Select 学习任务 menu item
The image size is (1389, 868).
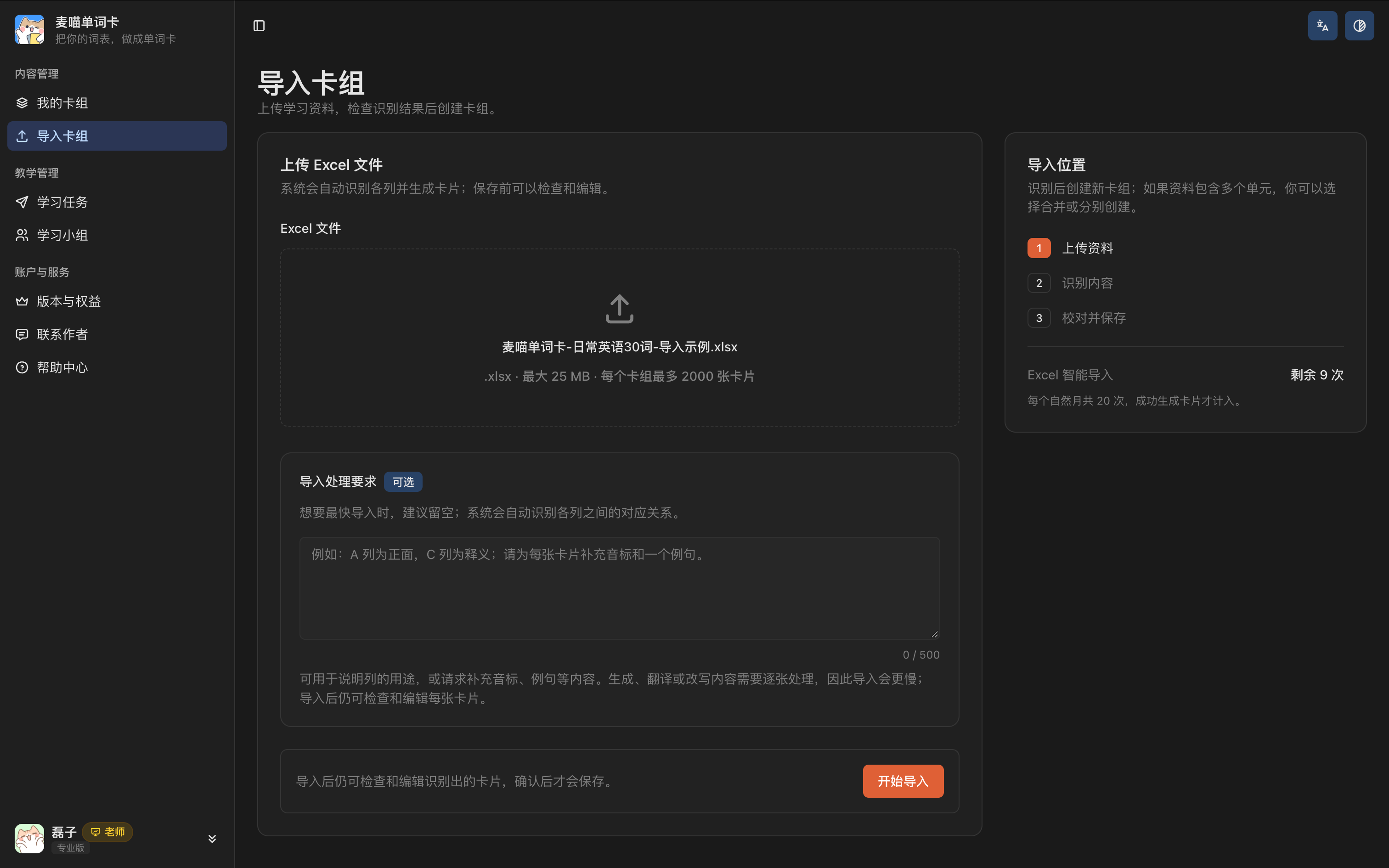tap(117, 202)
